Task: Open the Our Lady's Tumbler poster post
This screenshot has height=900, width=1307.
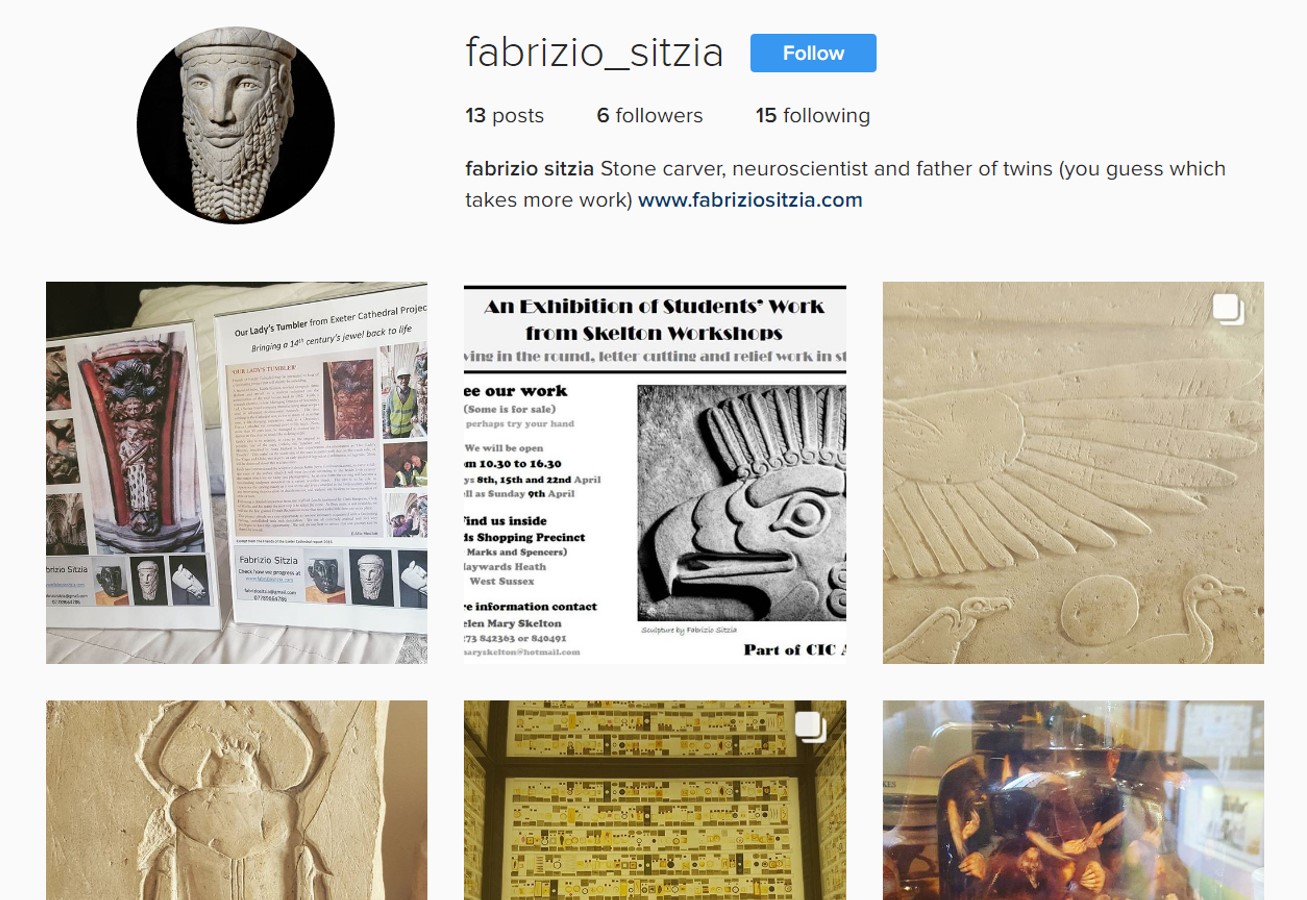Action: [x=237, y=473]
